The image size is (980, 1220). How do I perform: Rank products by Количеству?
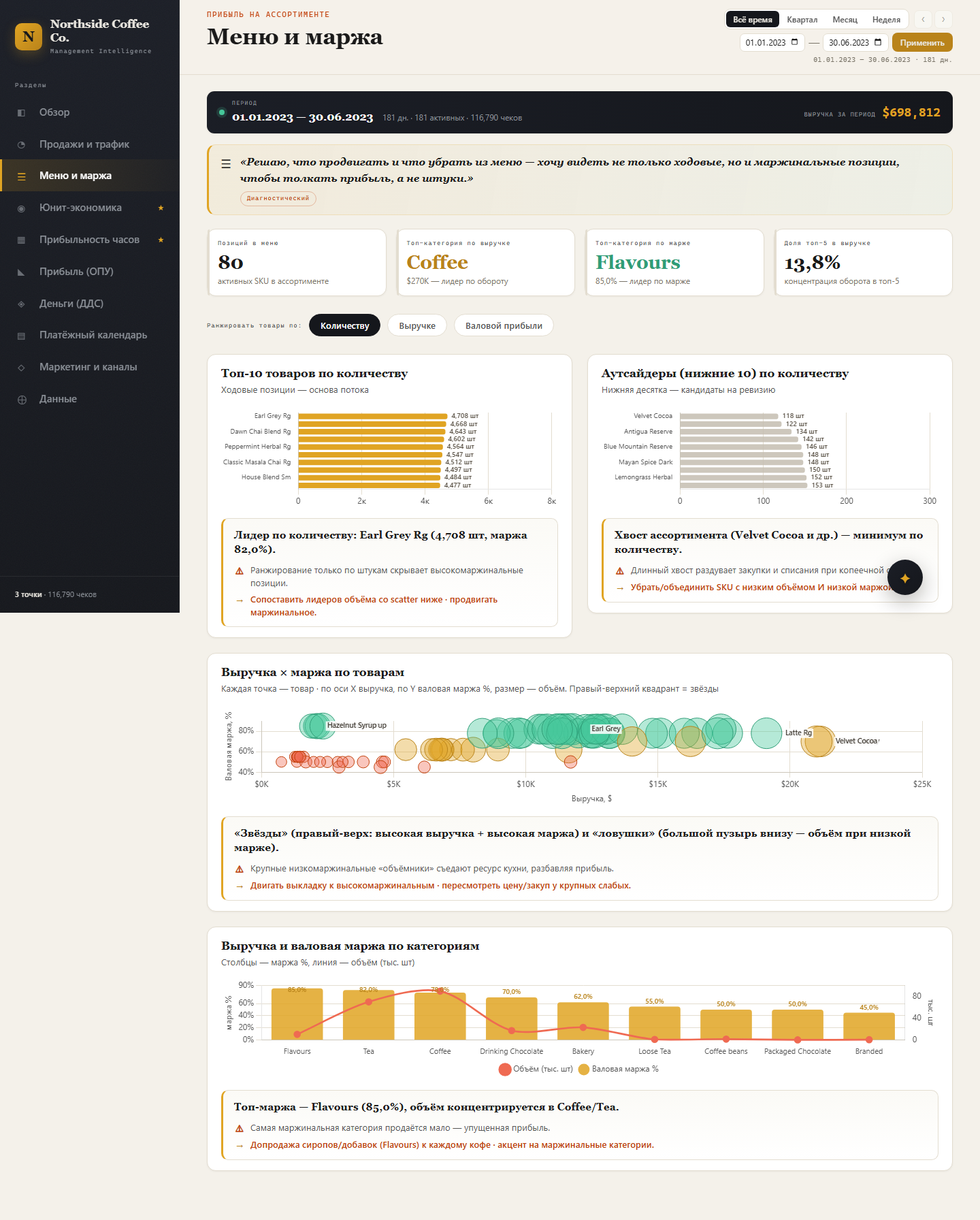click(x=344, y=325)
